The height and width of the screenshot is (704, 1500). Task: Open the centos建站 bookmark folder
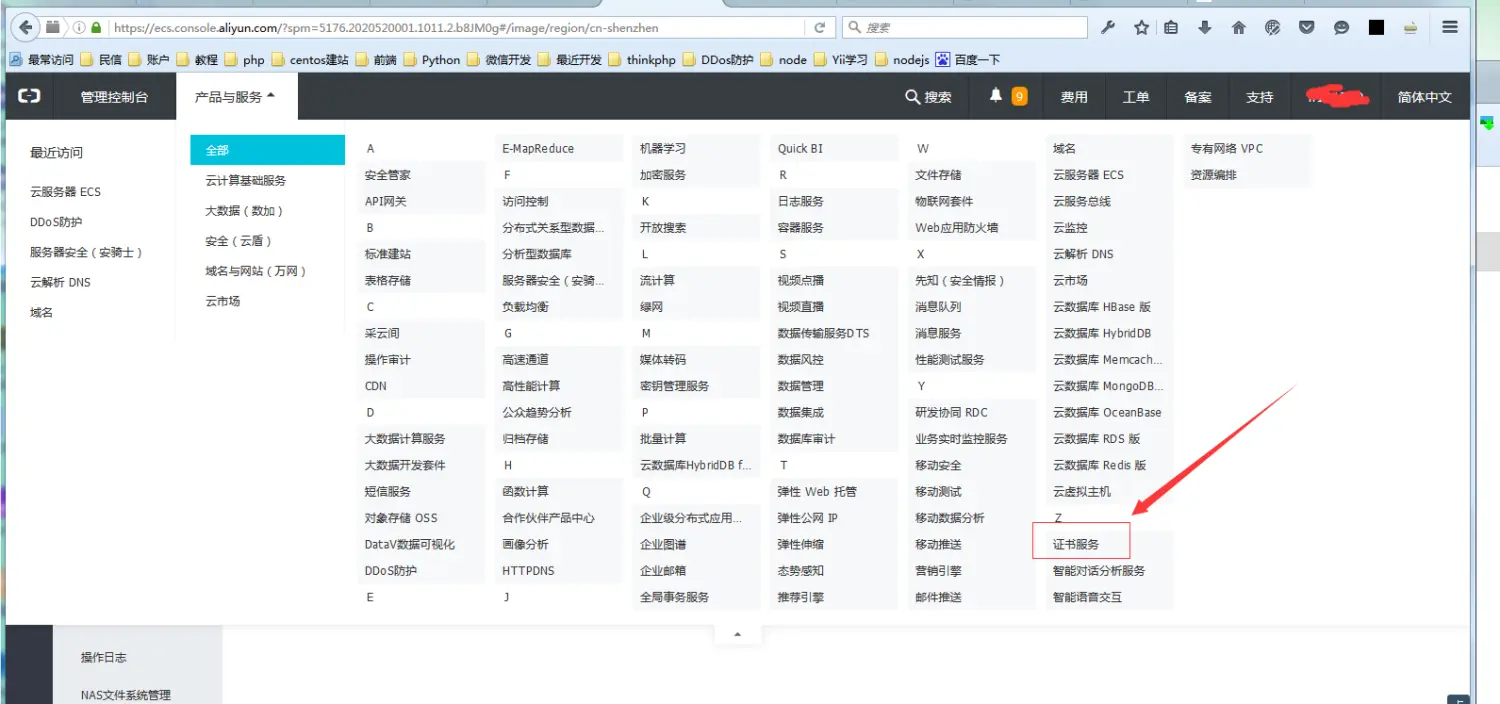pyautogui.click(x=310, y=60)
